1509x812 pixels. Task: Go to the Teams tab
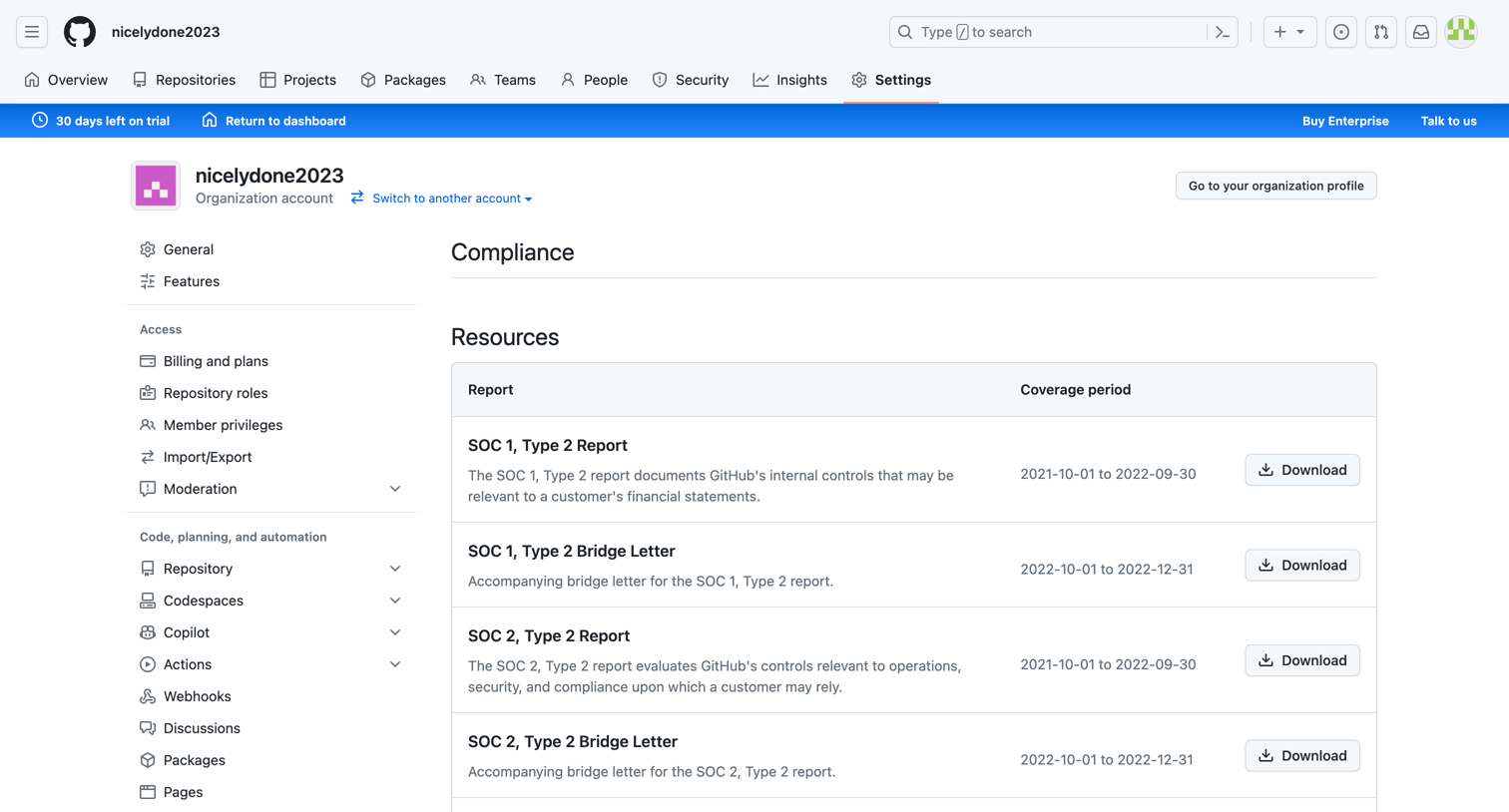[503, 80]
